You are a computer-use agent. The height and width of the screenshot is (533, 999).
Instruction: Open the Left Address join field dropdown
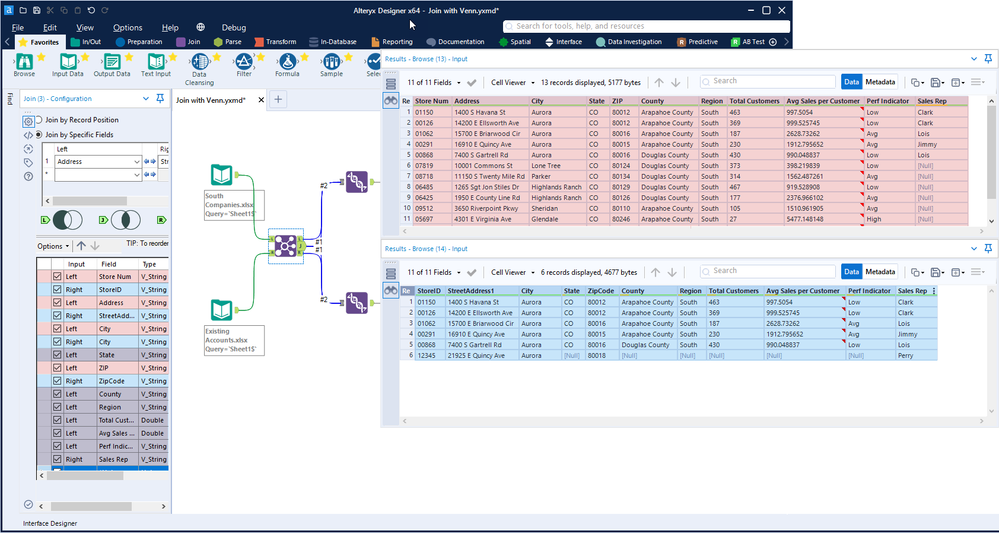(137, 162)
